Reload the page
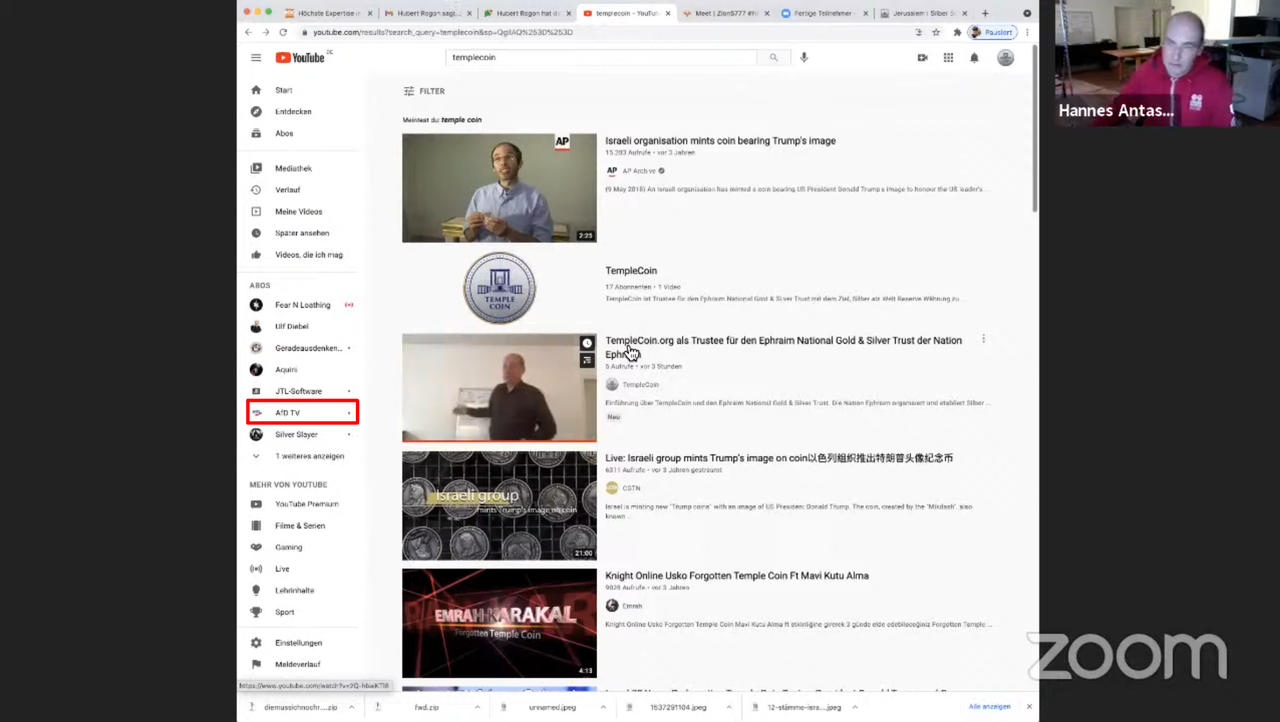The image size is (1280, 722). coord(283,32)
